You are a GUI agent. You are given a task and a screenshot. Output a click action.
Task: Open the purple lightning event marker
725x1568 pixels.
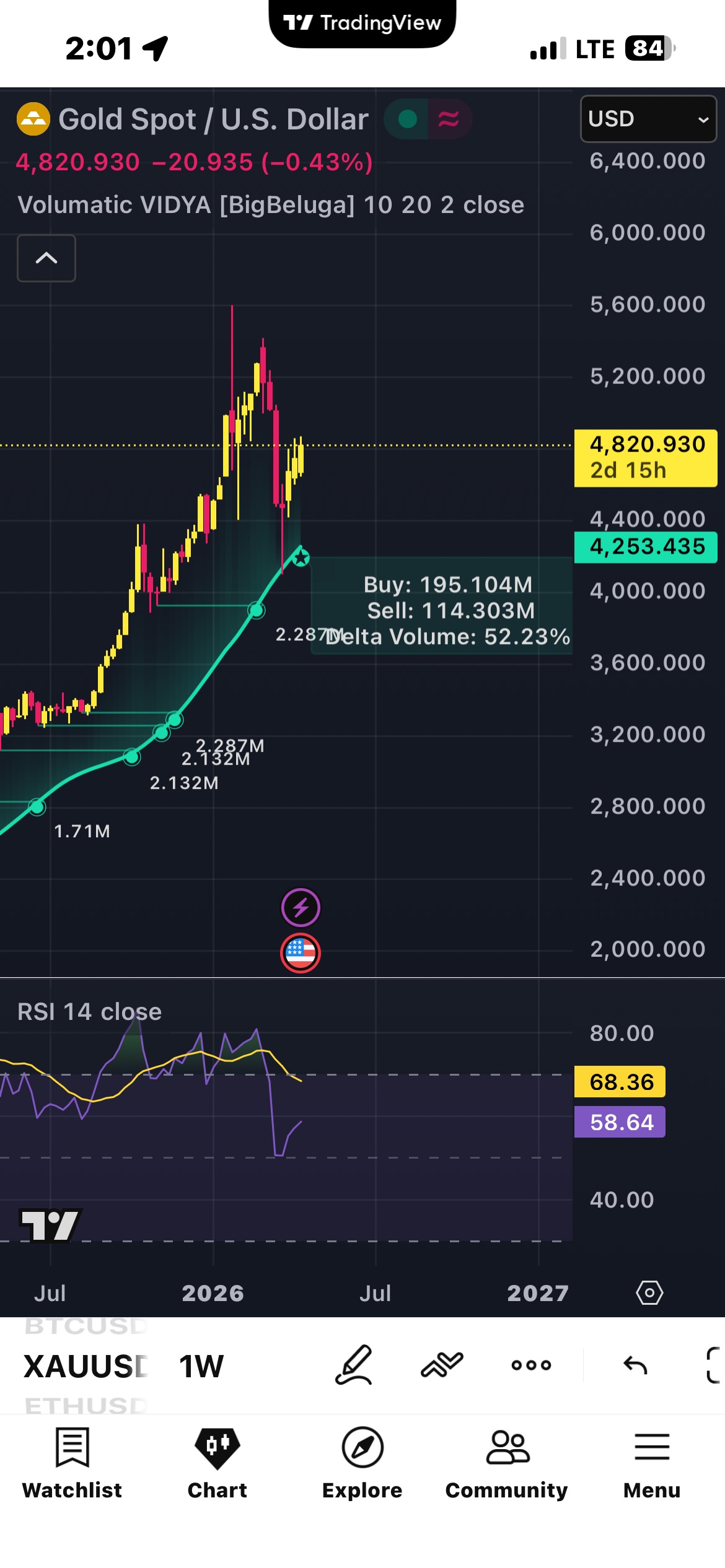pos(301,908)
